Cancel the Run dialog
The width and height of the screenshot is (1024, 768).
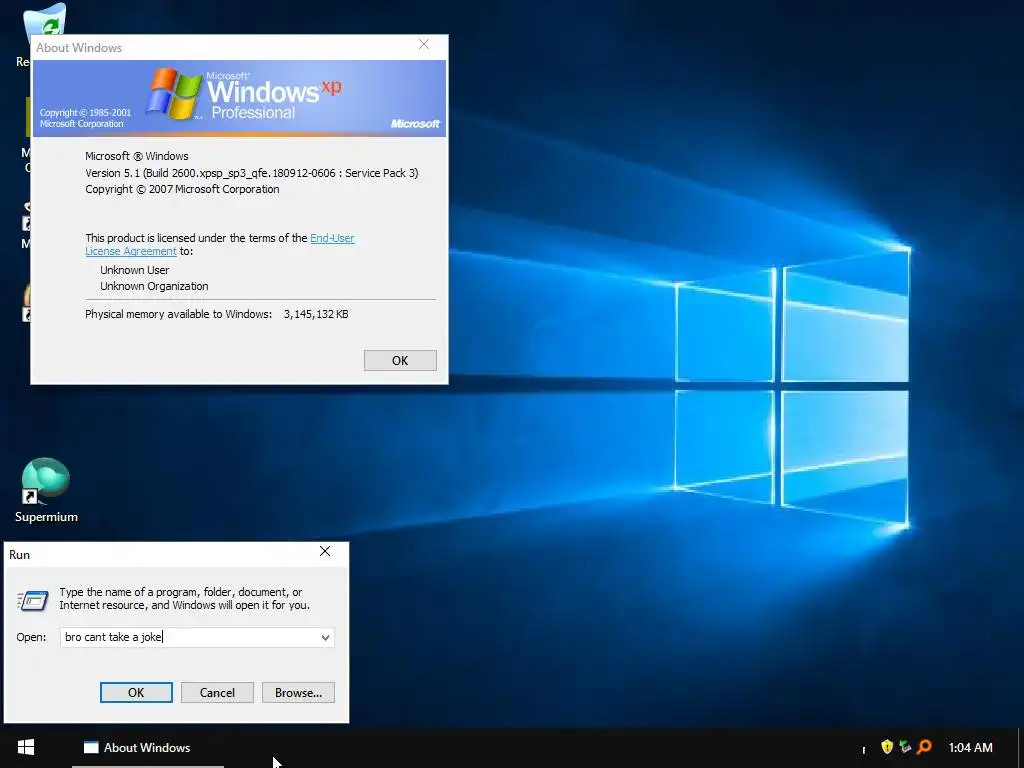click(217, 692)
